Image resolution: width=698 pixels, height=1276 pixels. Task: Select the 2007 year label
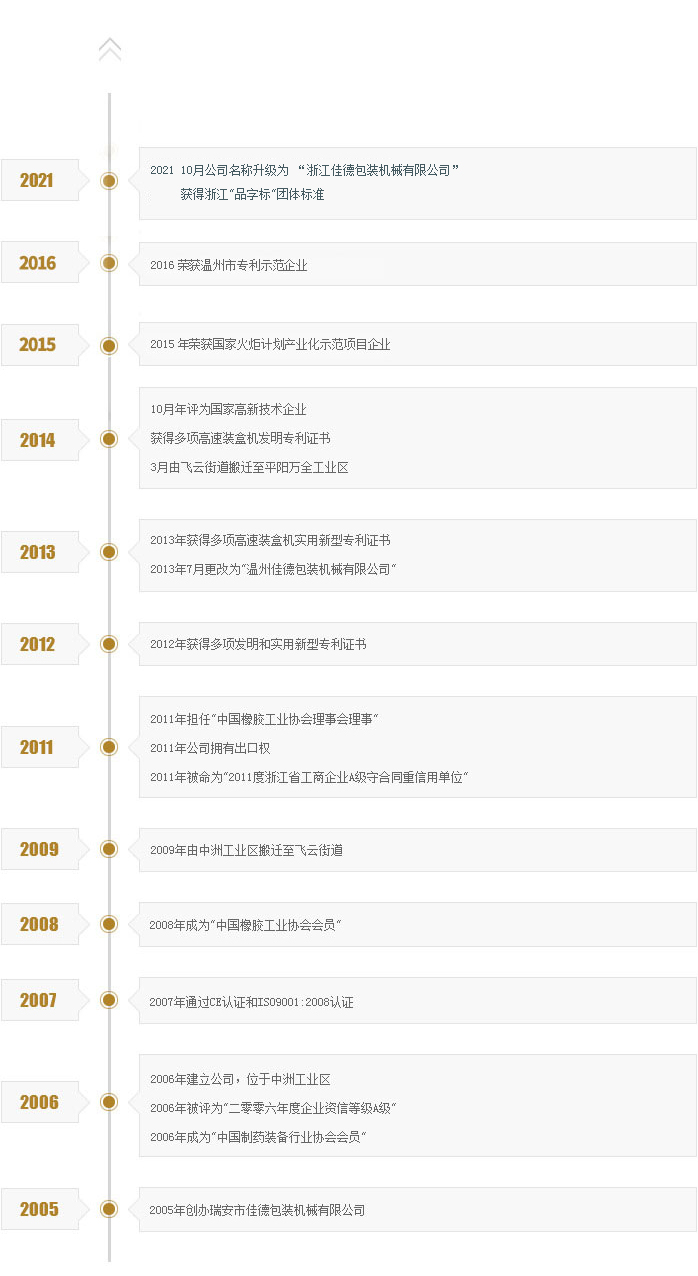[38, 1000]
